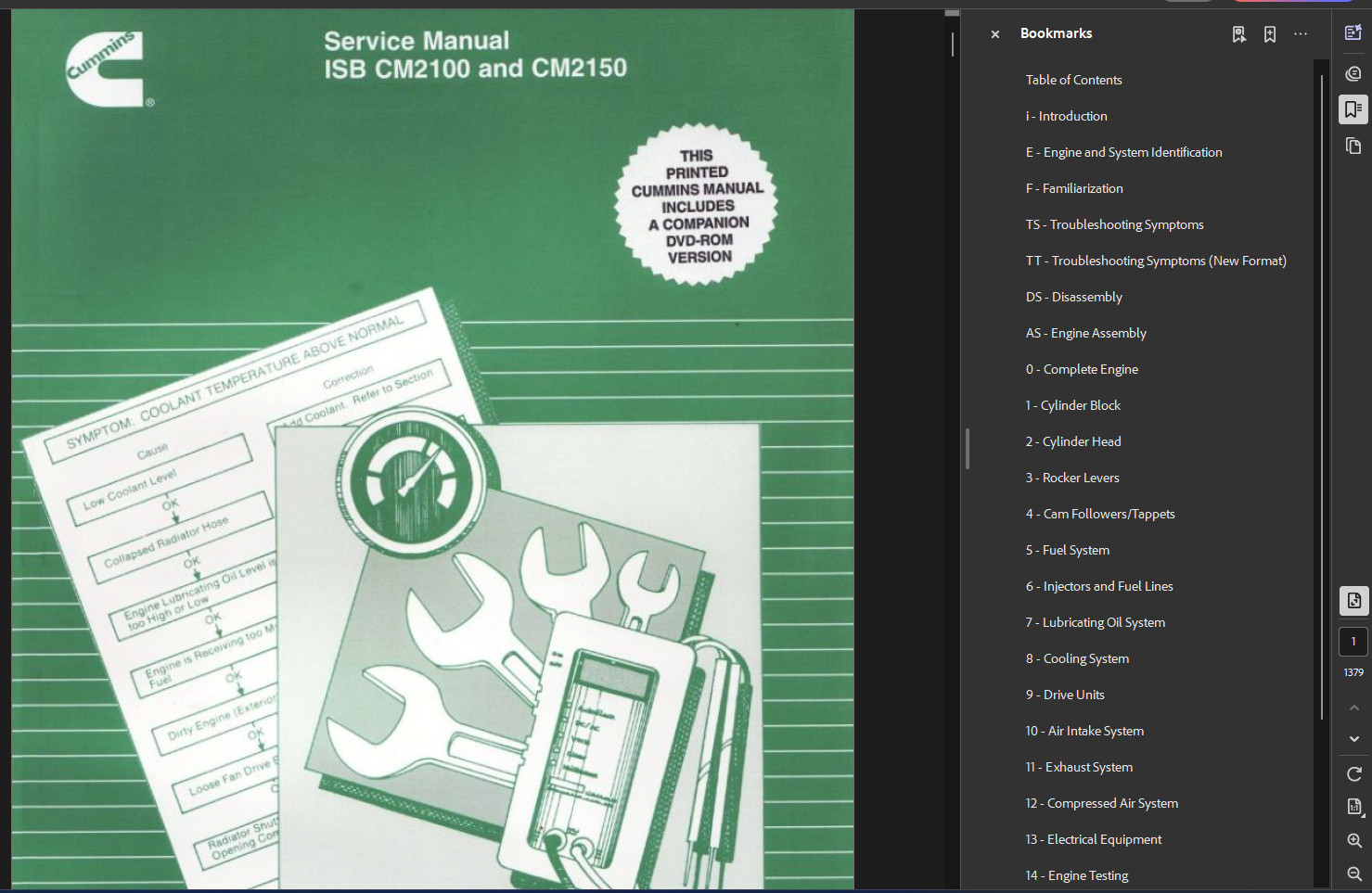
Task: Go to the next page arrow
Action: coord(1353,739)
